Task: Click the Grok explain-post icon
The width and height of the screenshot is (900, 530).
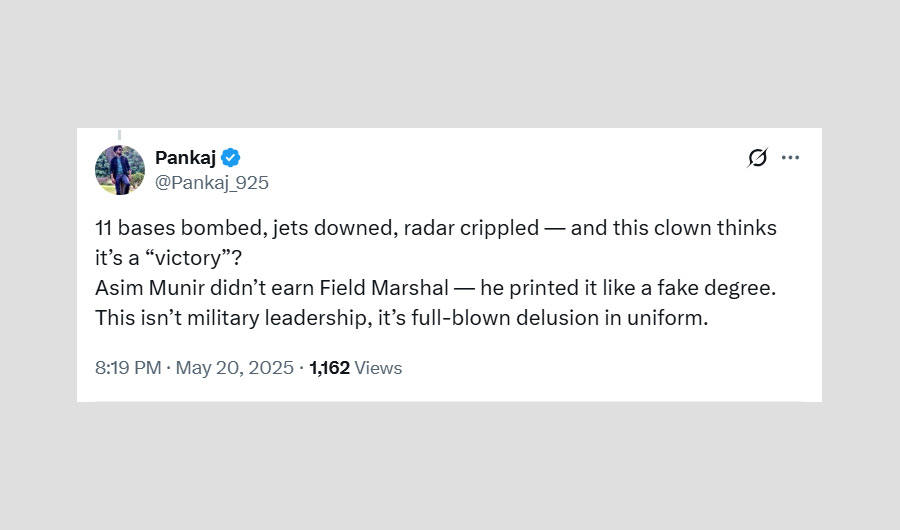Action: [758, 158]
